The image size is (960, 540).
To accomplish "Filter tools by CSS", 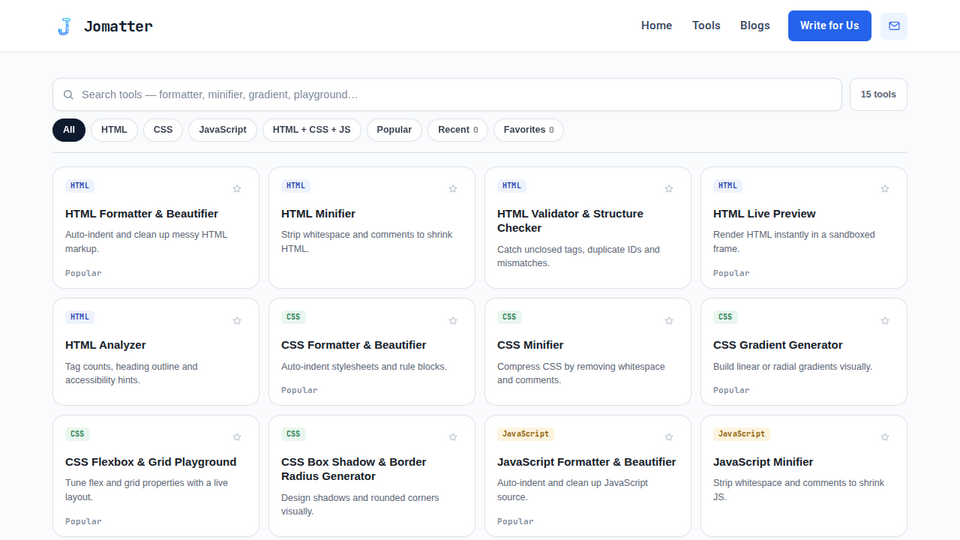I will [163, 130].
